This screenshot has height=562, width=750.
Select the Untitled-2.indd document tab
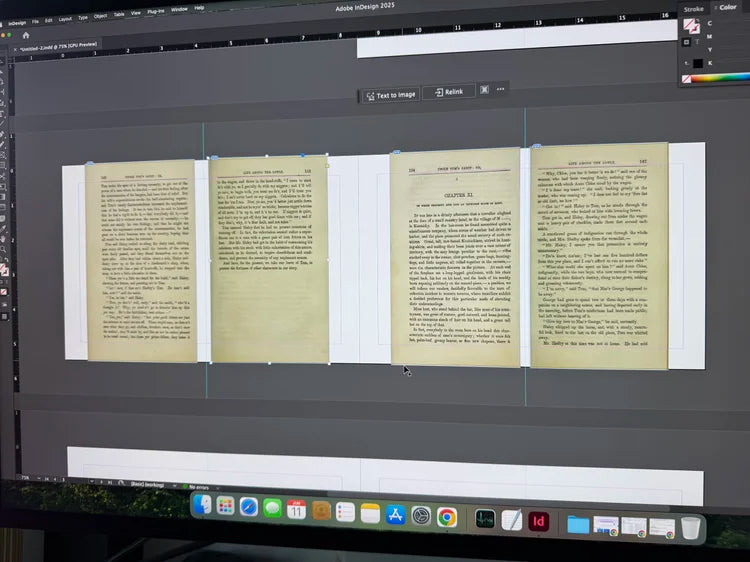59,46
